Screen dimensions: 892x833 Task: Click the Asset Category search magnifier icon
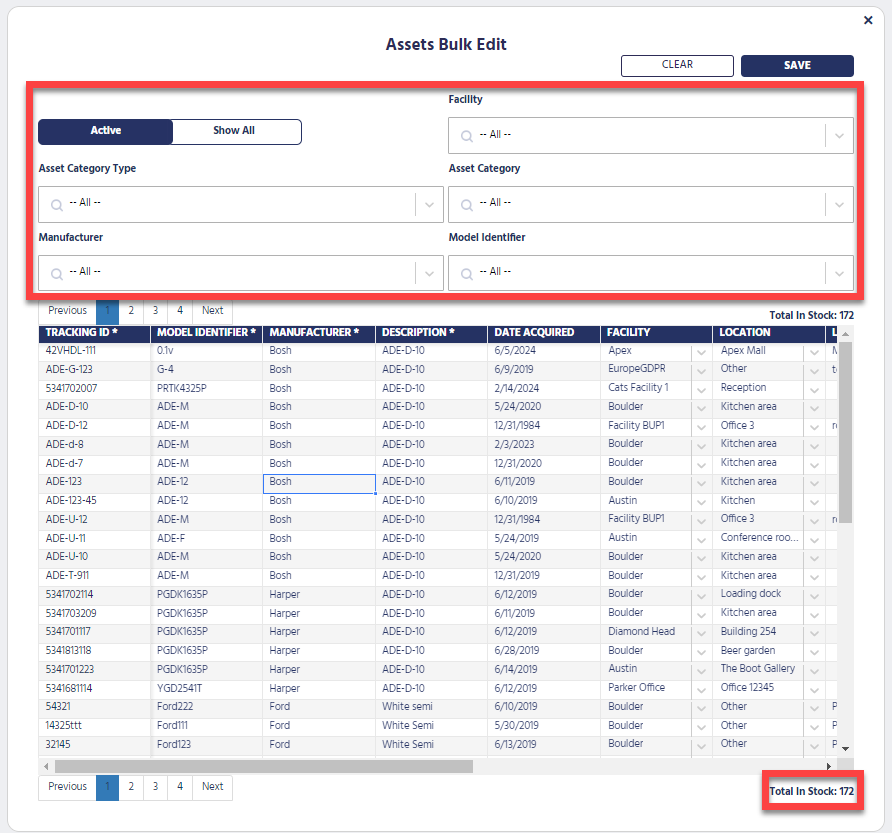pos(465,204)
